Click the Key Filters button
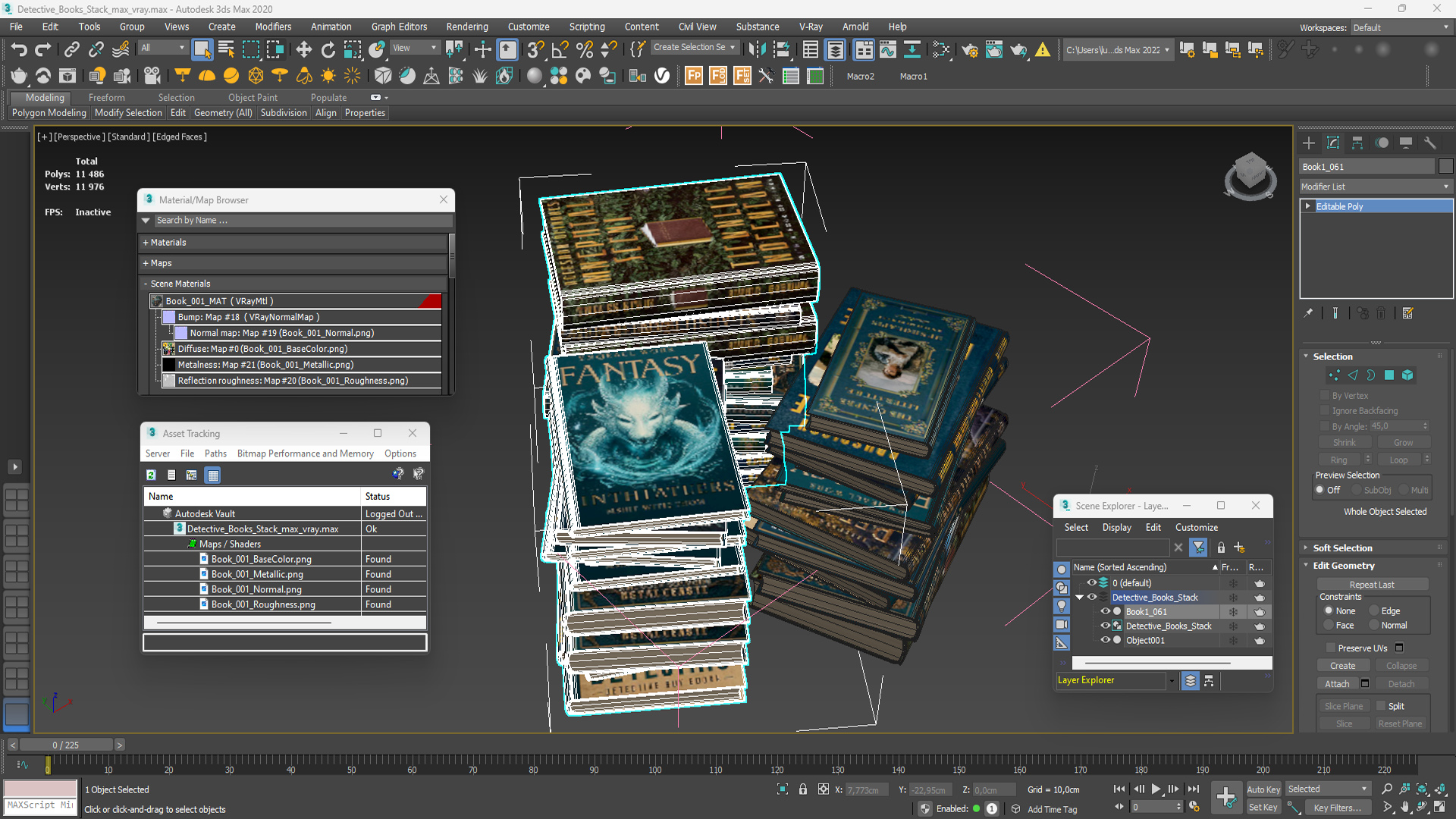 pos(1337,808)
